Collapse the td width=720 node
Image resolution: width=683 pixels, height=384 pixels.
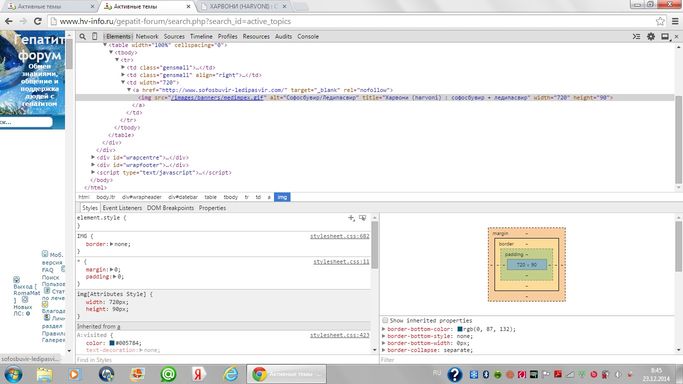(x=123, y=82)
